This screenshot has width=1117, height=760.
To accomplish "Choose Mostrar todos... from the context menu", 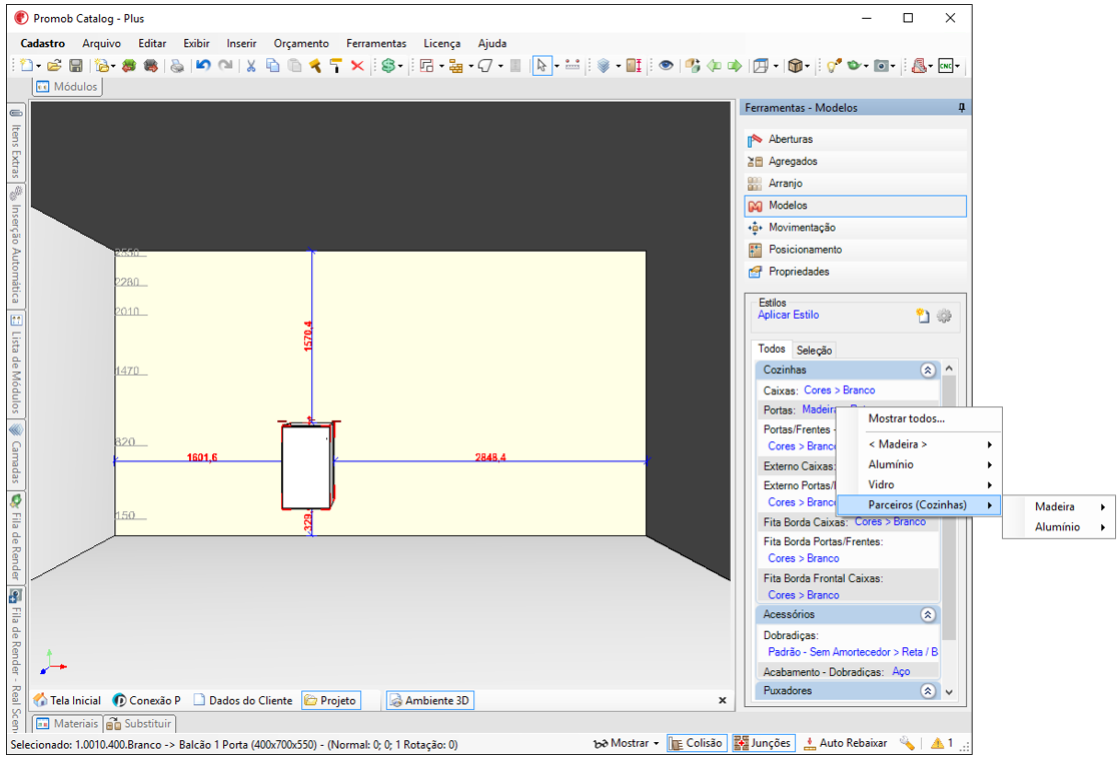I will pyautogui.click(x=919, y=419).
